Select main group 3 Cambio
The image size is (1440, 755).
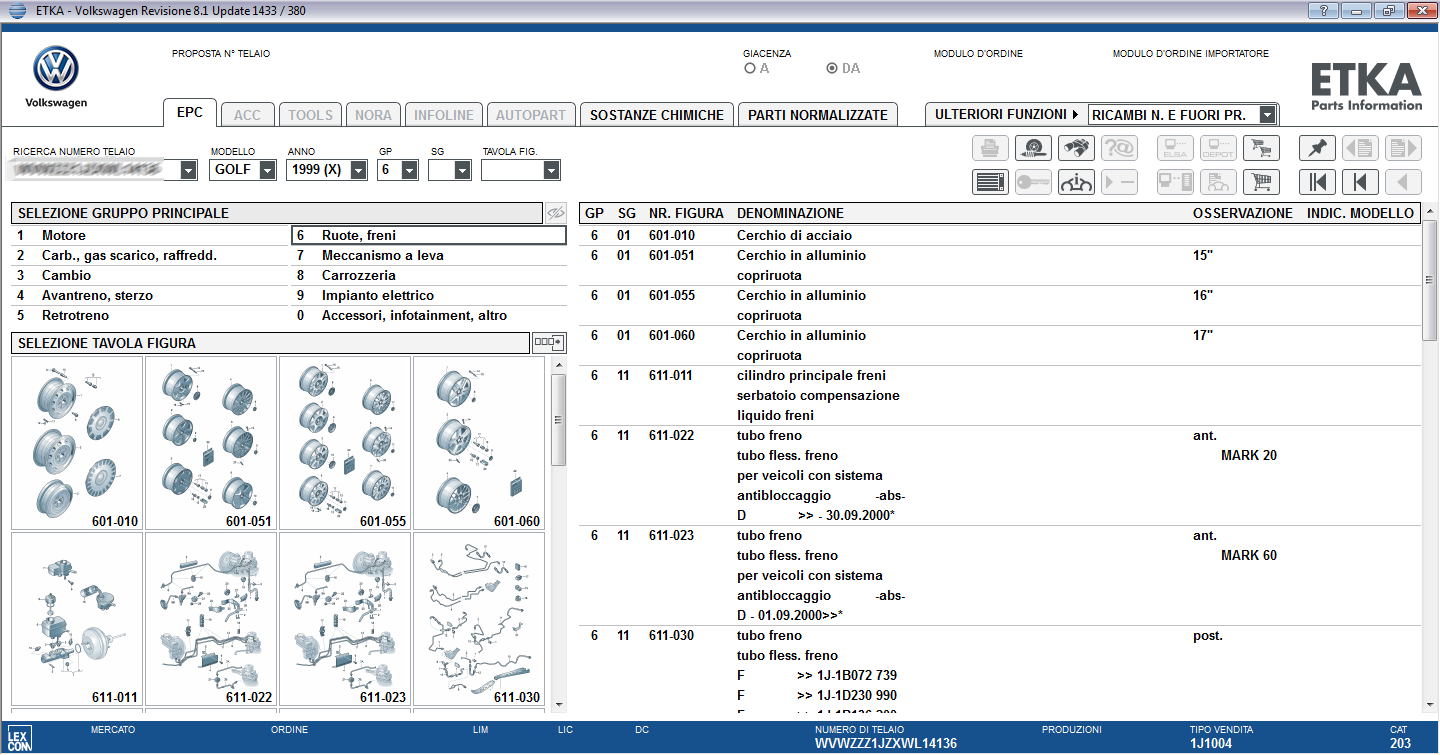(150, 275)
